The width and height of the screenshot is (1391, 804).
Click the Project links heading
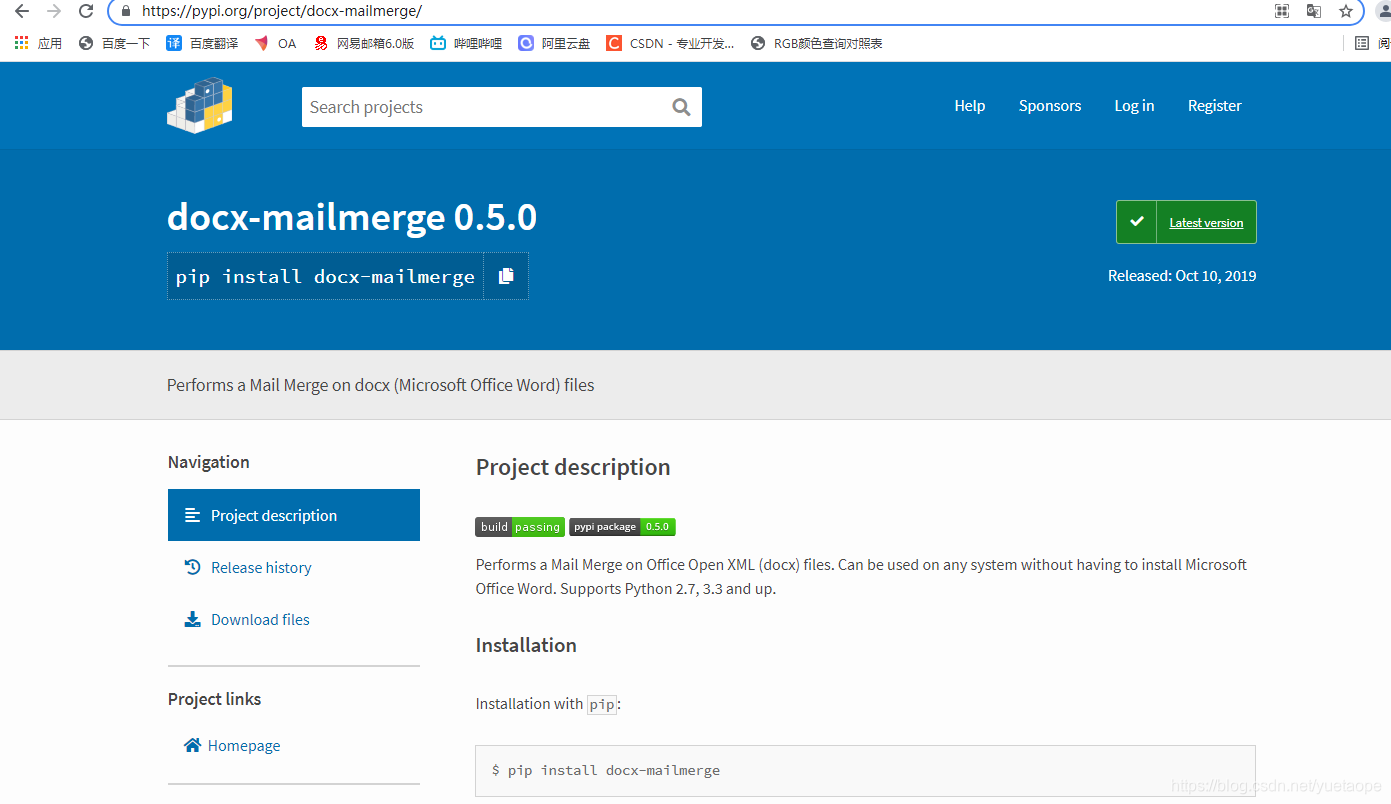(x=214, y=699)
